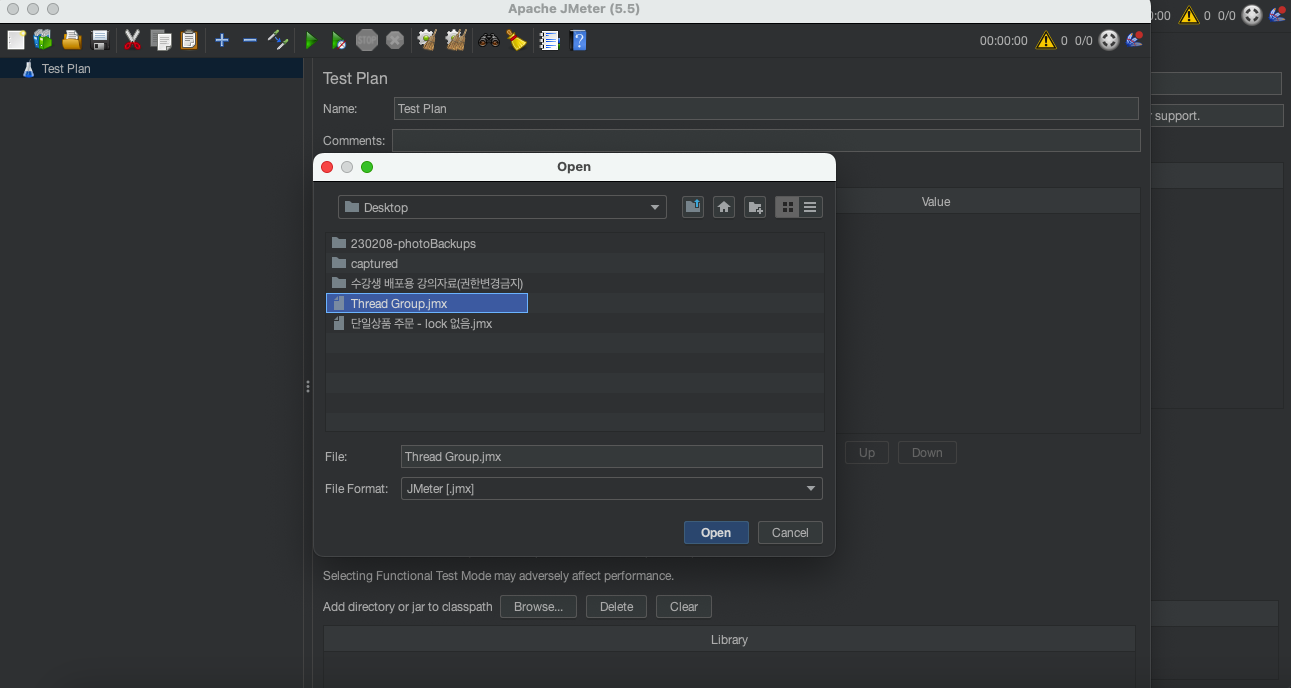Open the Function Helper list icon
Viewport: 1291px width, 688px height.
(549, 40)
